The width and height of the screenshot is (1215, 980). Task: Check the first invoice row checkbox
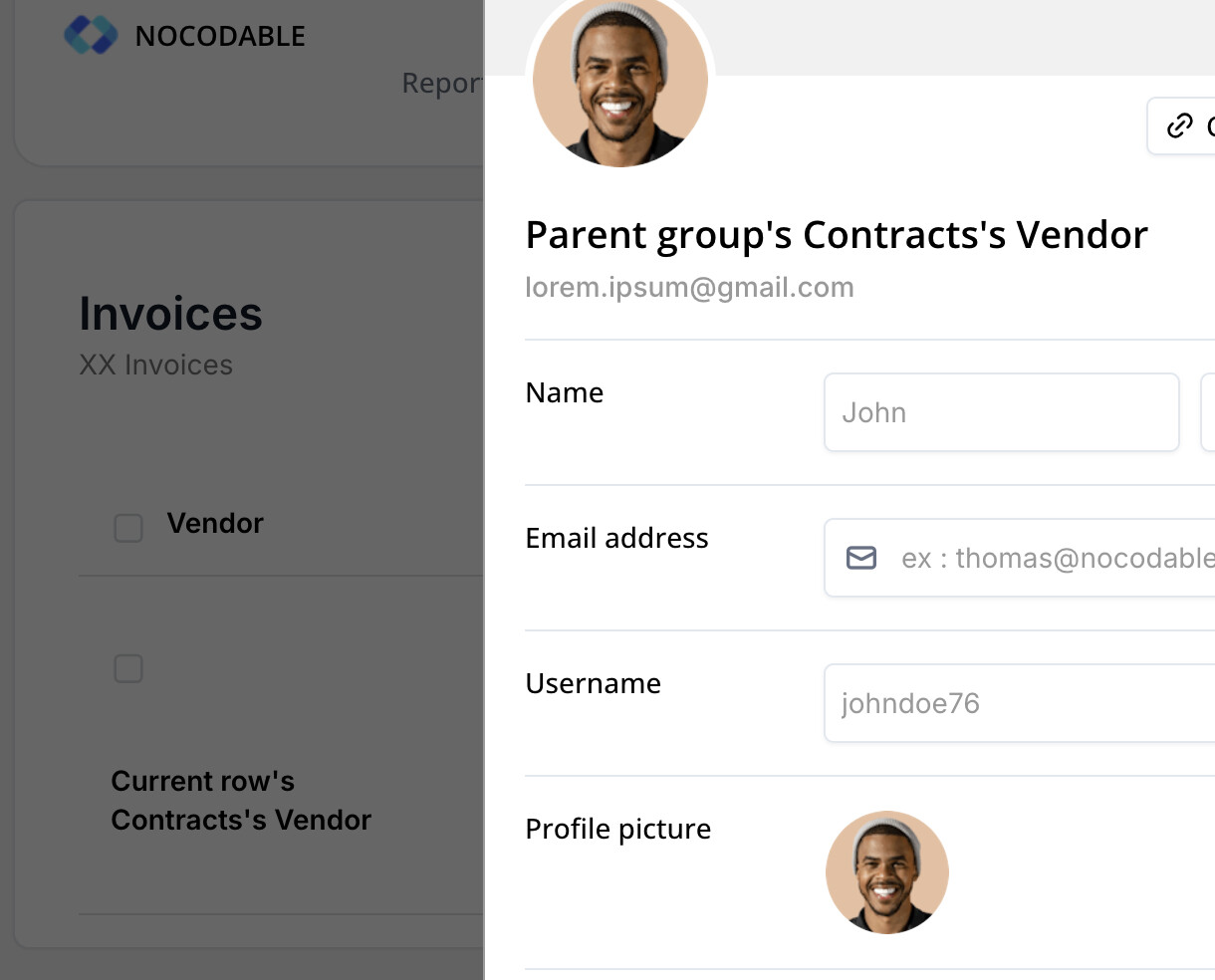pyautogui.click(x=128, y=668)
